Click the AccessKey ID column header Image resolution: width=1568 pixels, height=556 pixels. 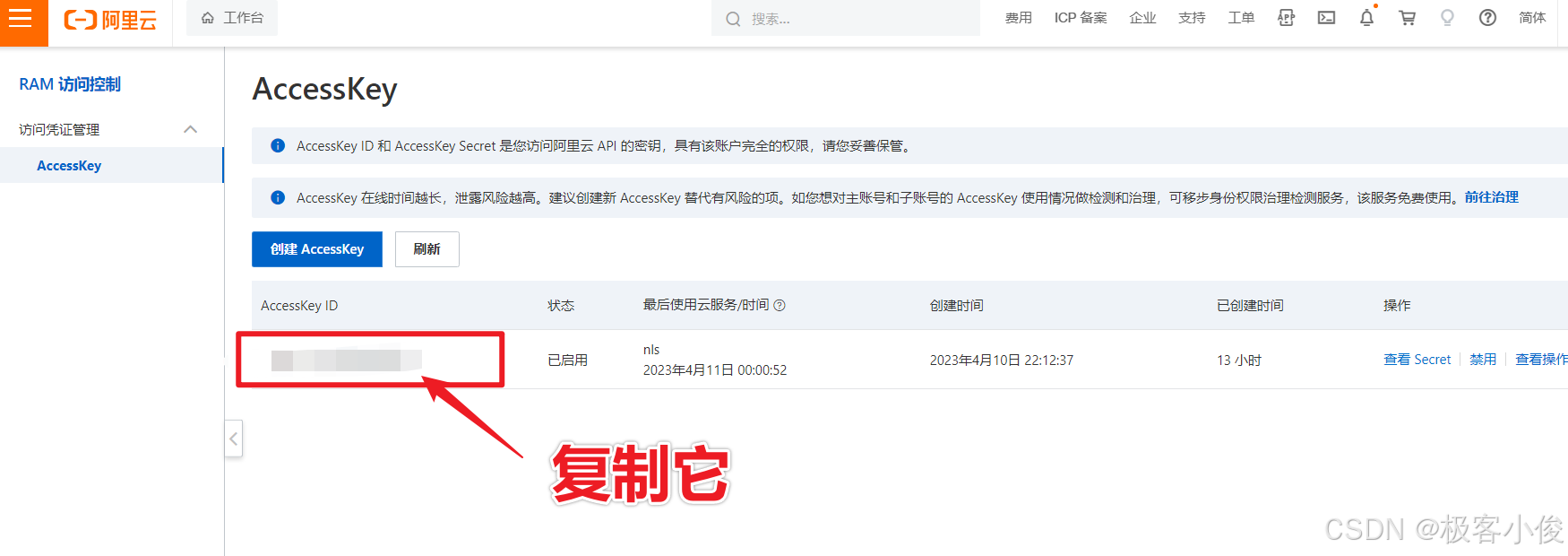point(299,306)
